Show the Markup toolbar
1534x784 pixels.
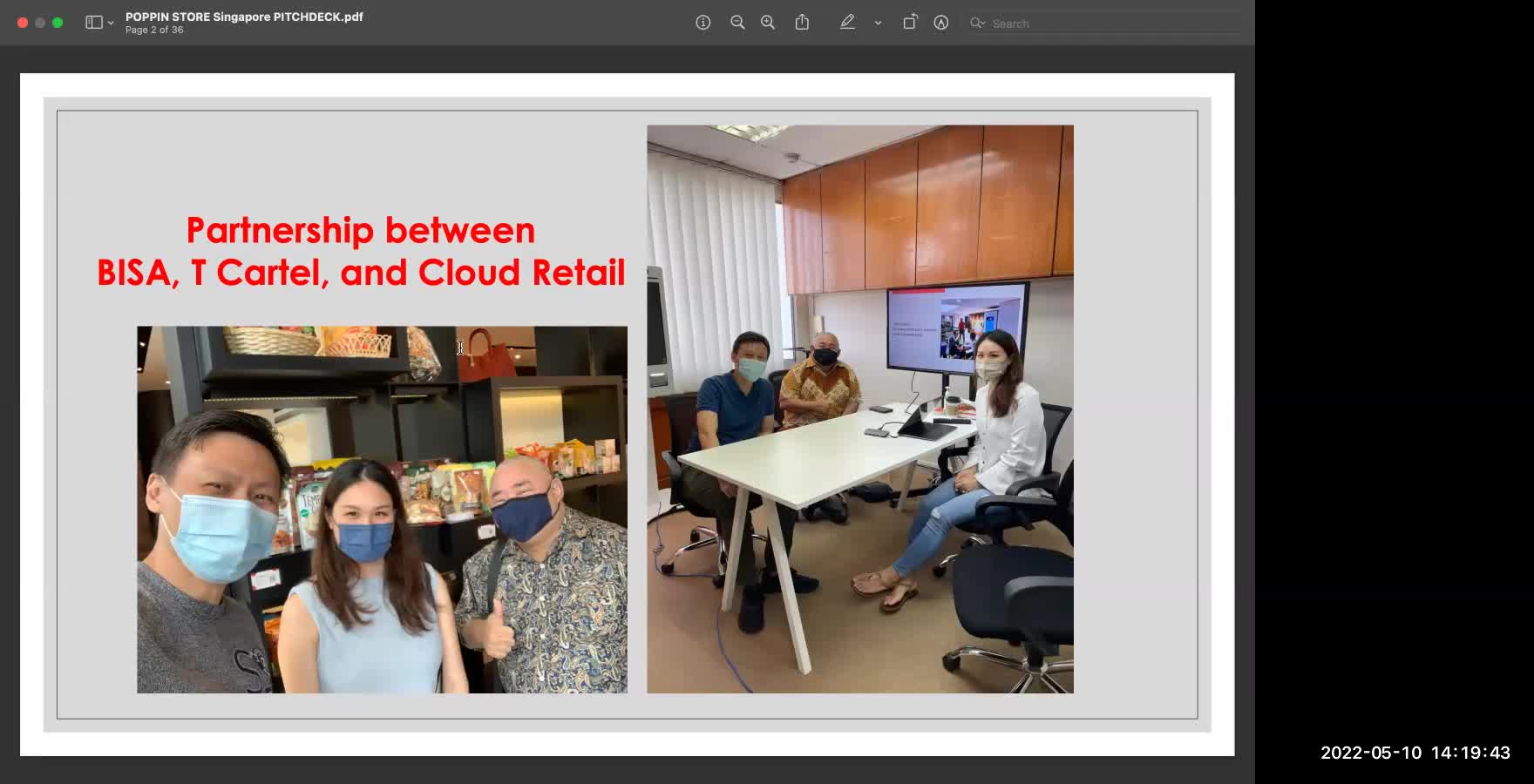pyautogui.click(x=941, y=23)
